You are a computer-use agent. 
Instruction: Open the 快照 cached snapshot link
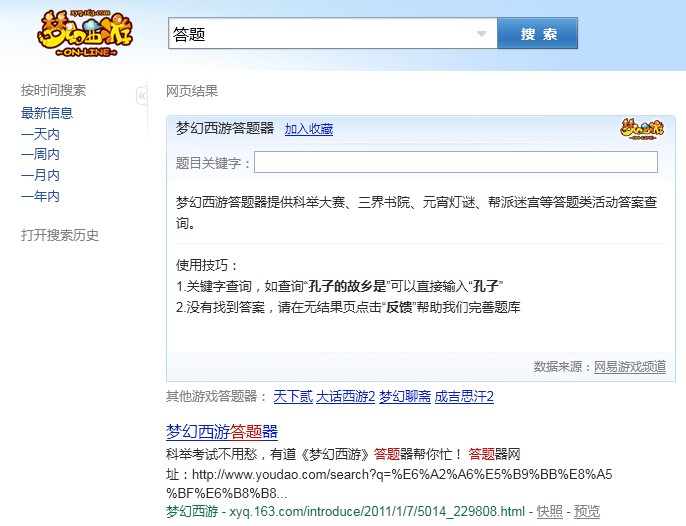[550, 511]
